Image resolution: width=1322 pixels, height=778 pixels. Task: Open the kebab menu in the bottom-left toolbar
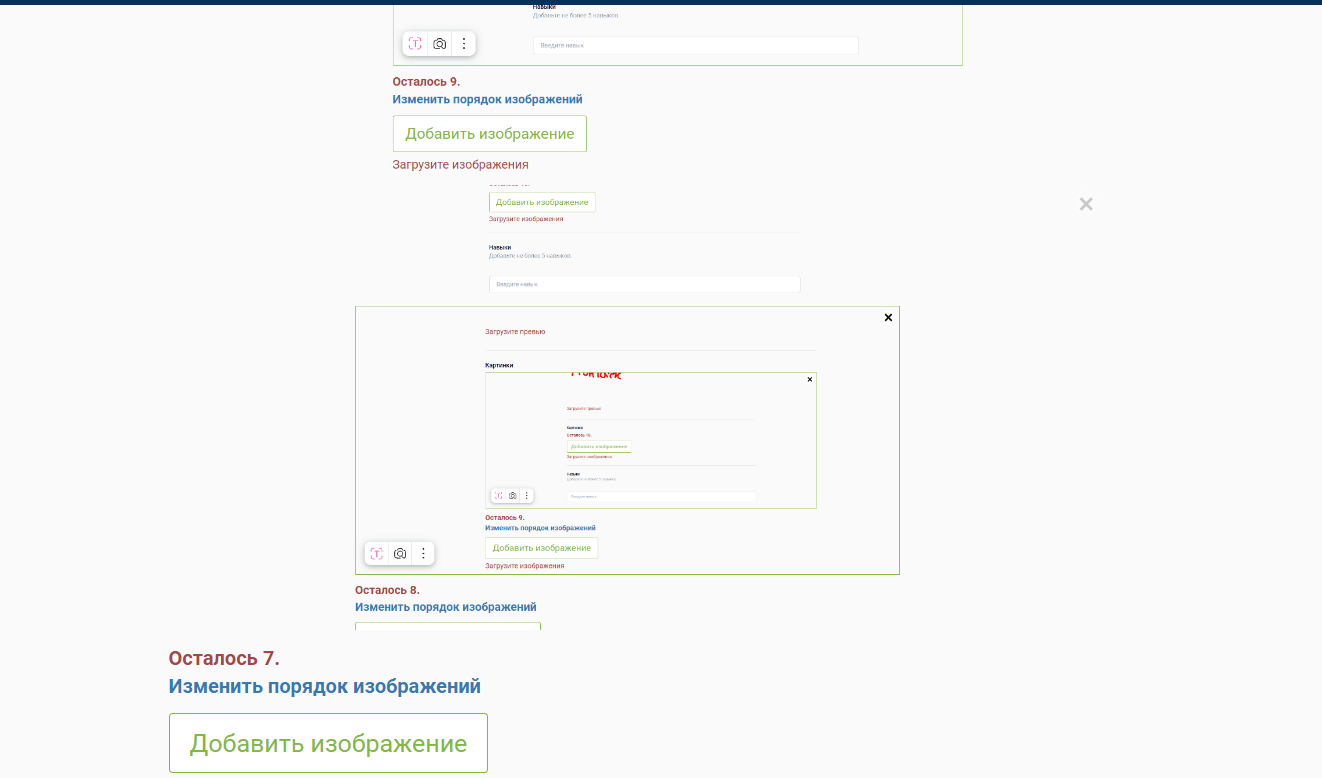tap(423, 553)
